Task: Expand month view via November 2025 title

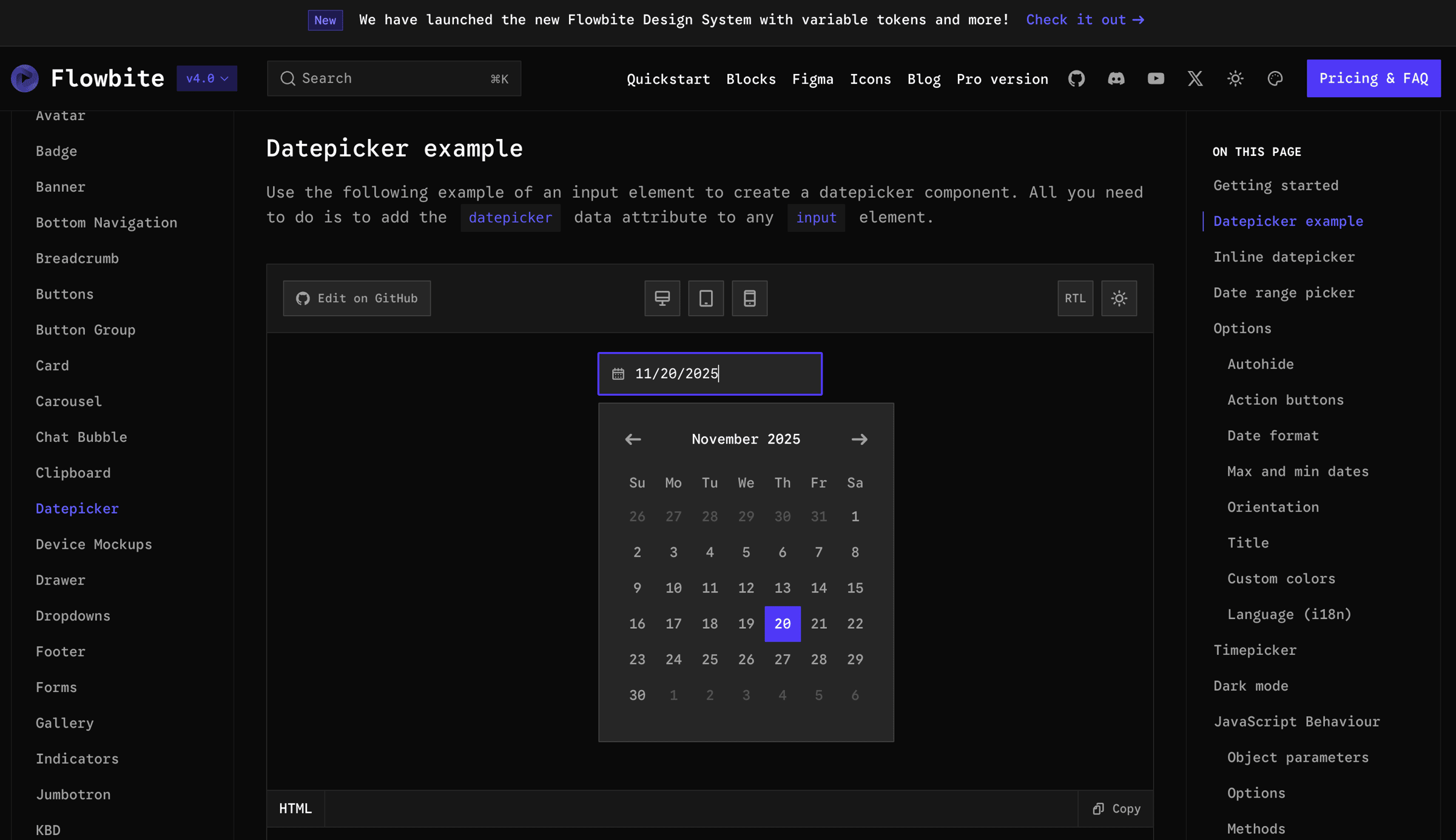Action: click(x=746, y=439)
